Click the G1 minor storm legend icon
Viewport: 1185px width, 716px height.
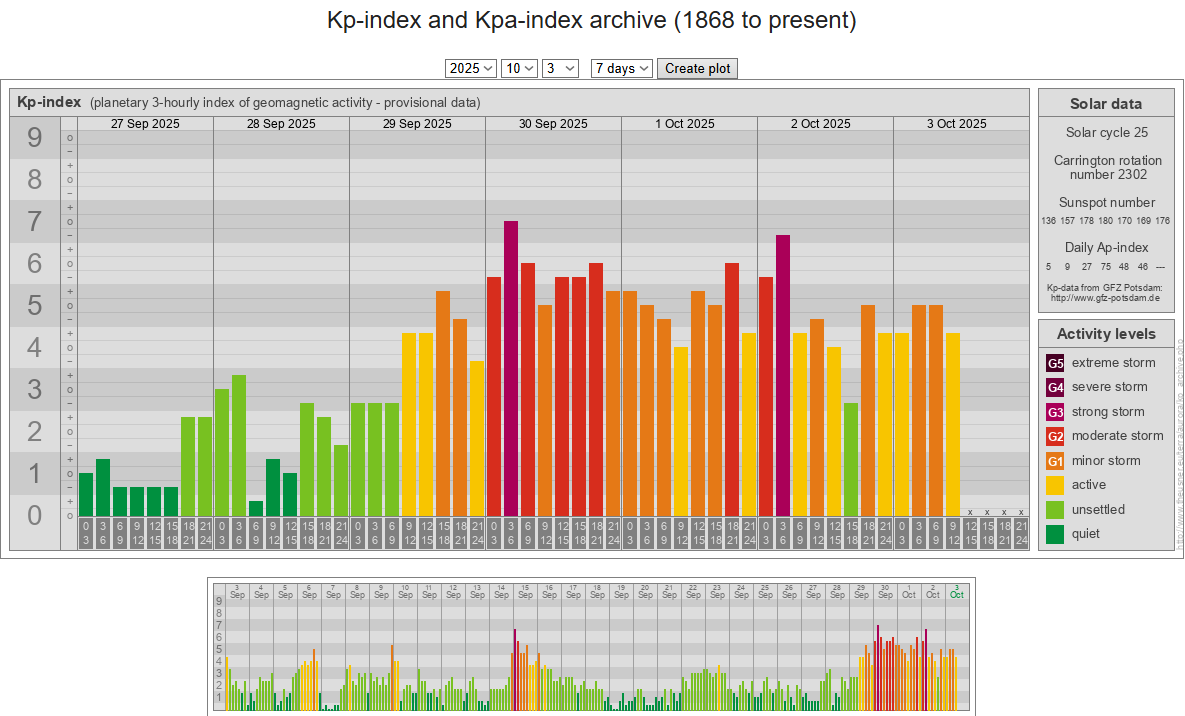1055,461
